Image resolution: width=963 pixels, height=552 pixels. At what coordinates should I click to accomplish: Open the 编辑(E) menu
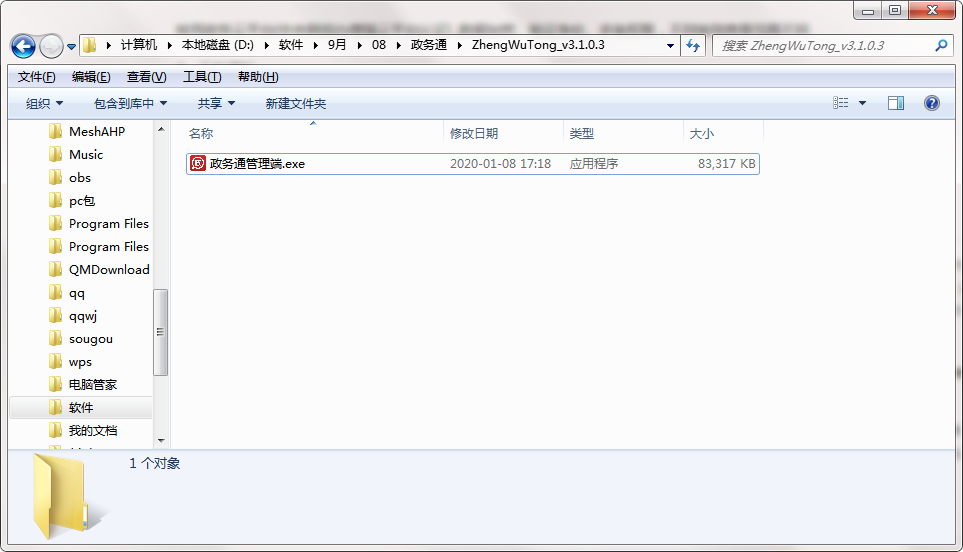[91, 77]
